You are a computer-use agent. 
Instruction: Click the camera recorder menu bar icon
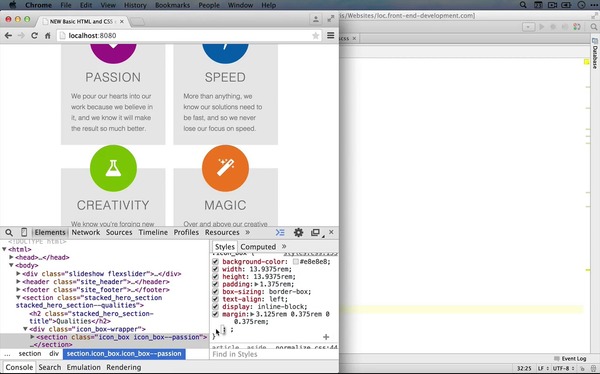(x=552, y=5)
